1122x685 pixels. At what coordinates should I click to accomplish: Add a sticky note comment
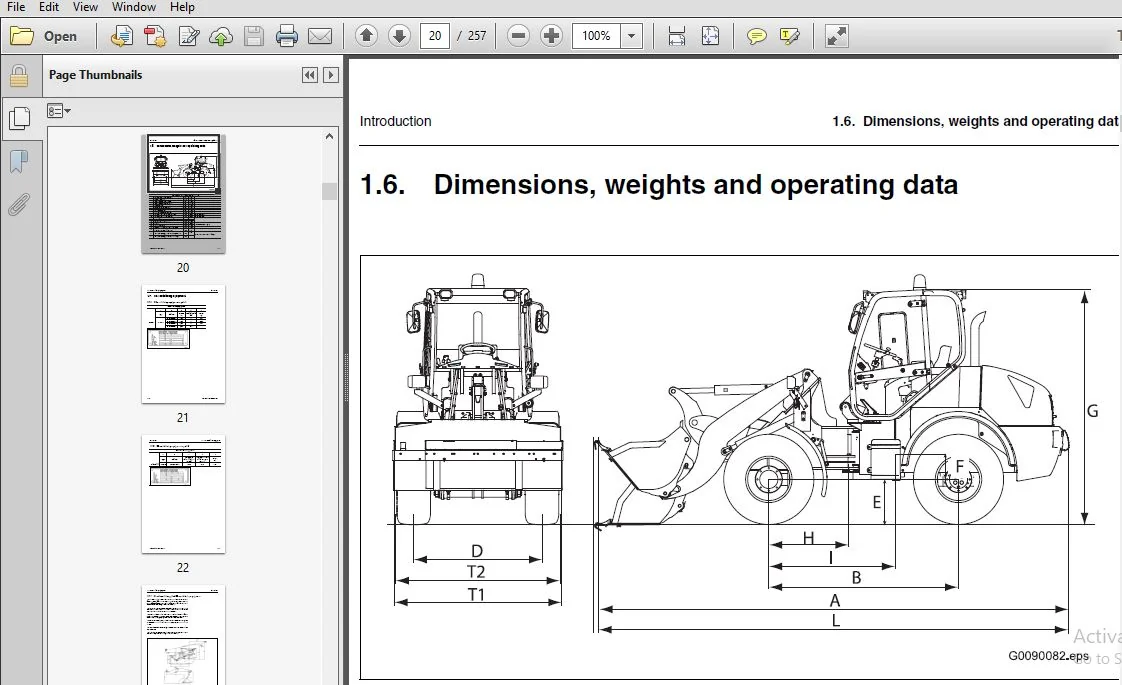756,36
